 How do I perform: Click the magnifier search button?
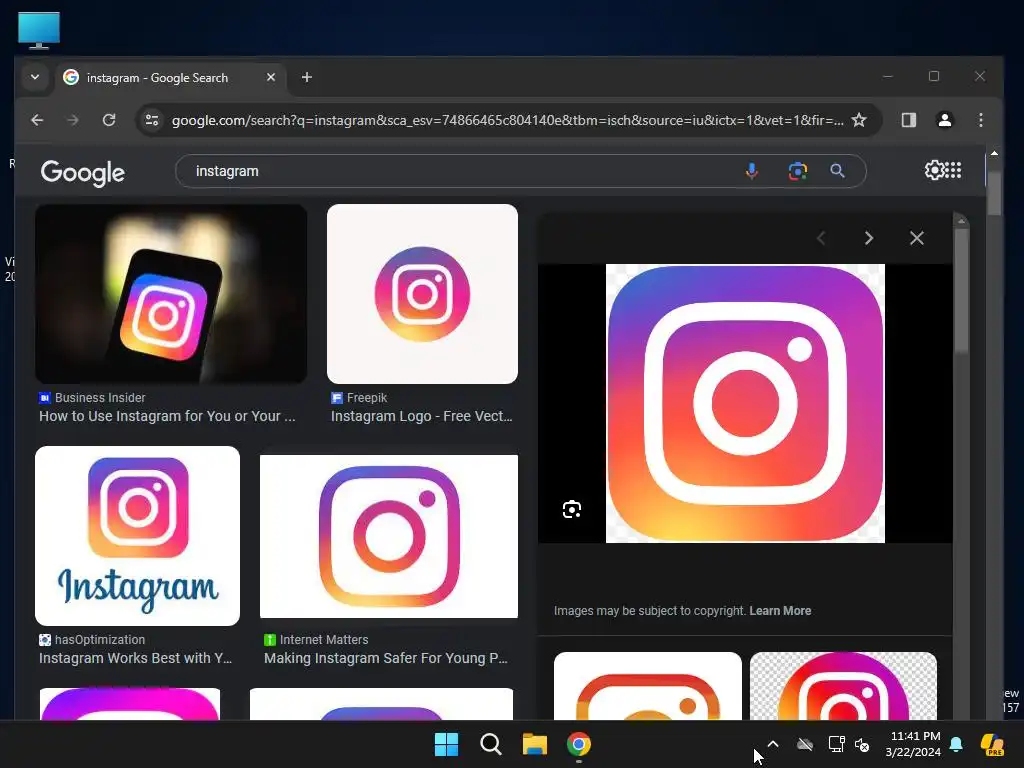(837, 171)
